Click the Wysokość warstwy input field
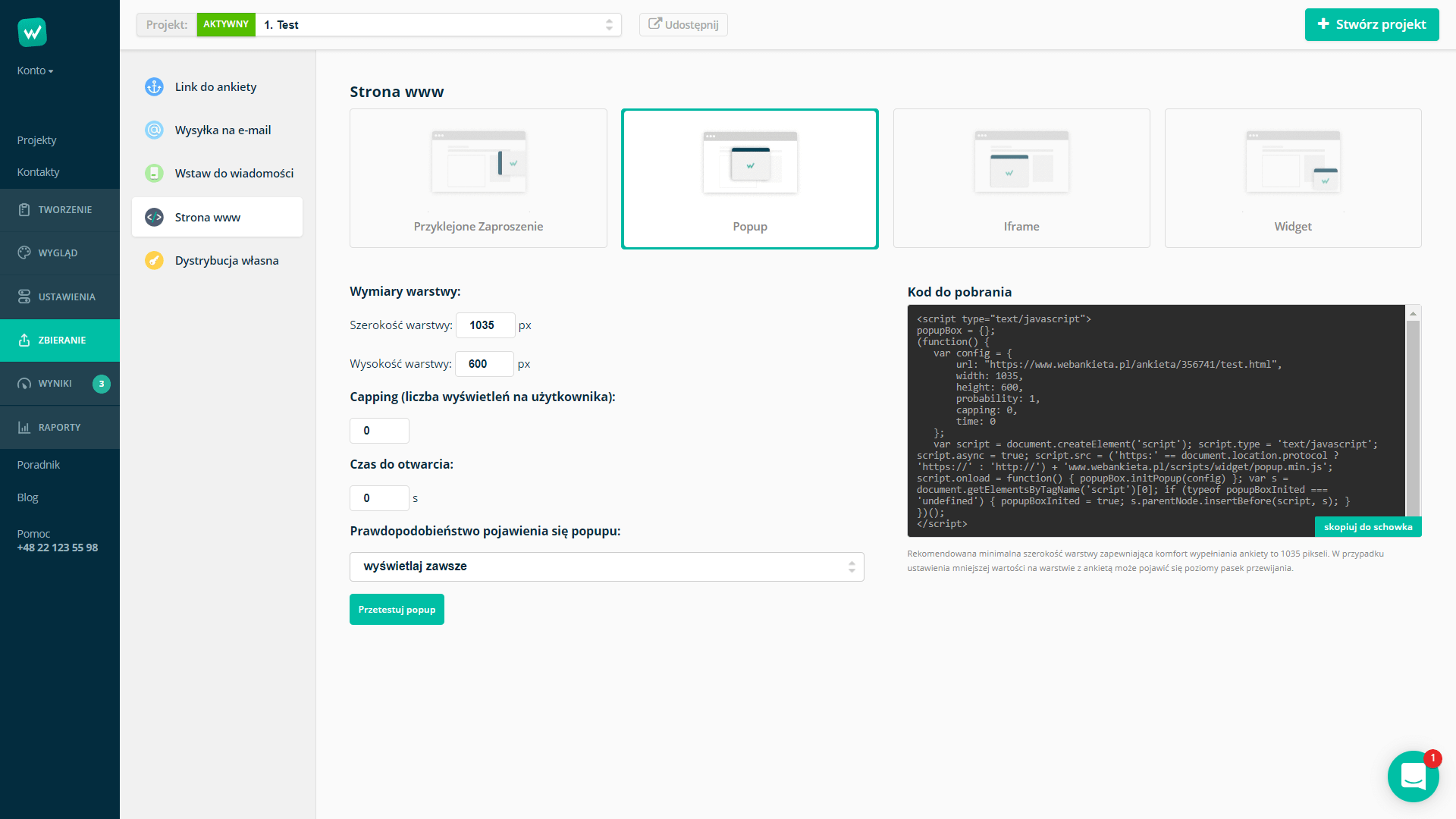This screenshot has height=819, width=1456. [x=485, y=364]
